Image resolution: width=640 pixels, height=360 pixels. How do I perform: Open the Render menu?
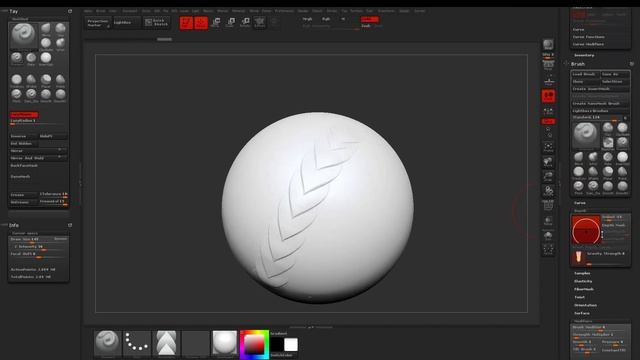[x=303, y=11]
